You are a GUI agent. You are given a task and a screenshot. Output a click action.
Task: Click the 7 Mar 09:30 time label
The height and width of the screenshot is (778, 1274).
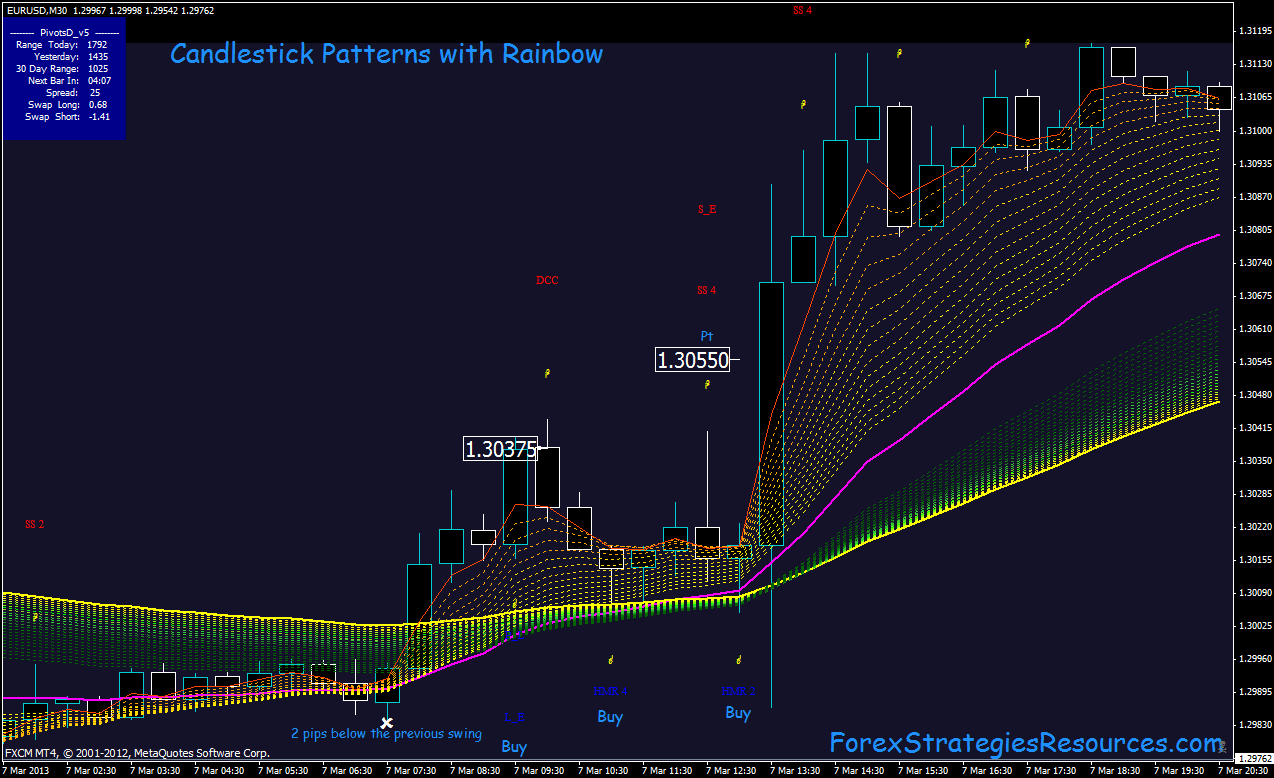[539, 771]
